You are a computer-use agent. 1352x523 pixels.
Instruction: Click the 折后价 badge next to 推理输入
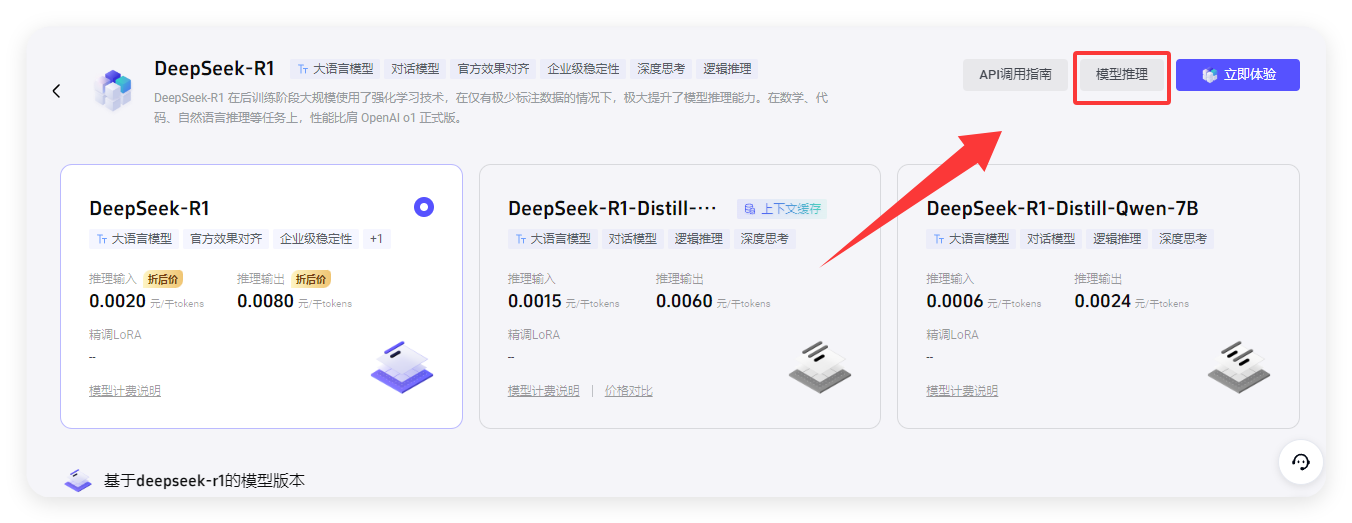[x=163, y=279]
